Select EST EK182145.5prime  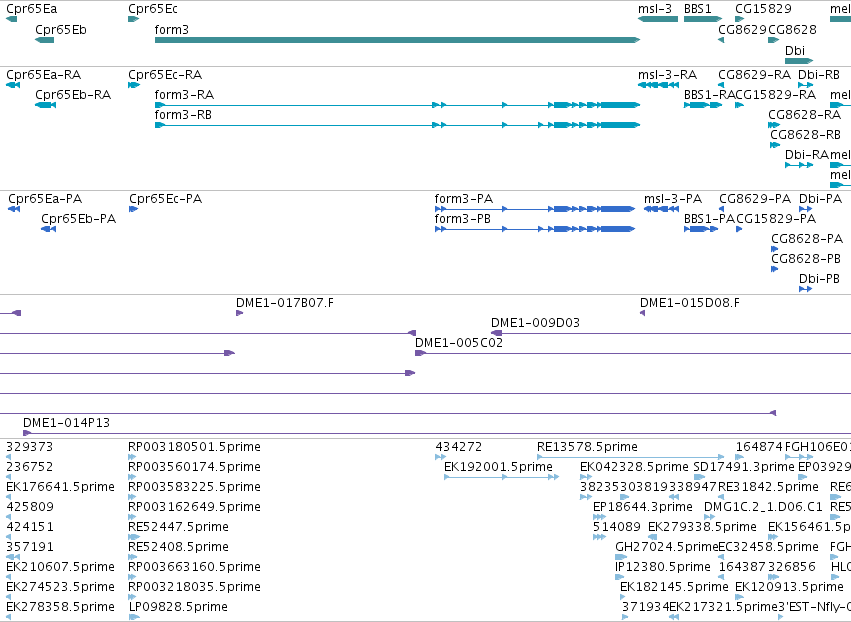(674, 587)
